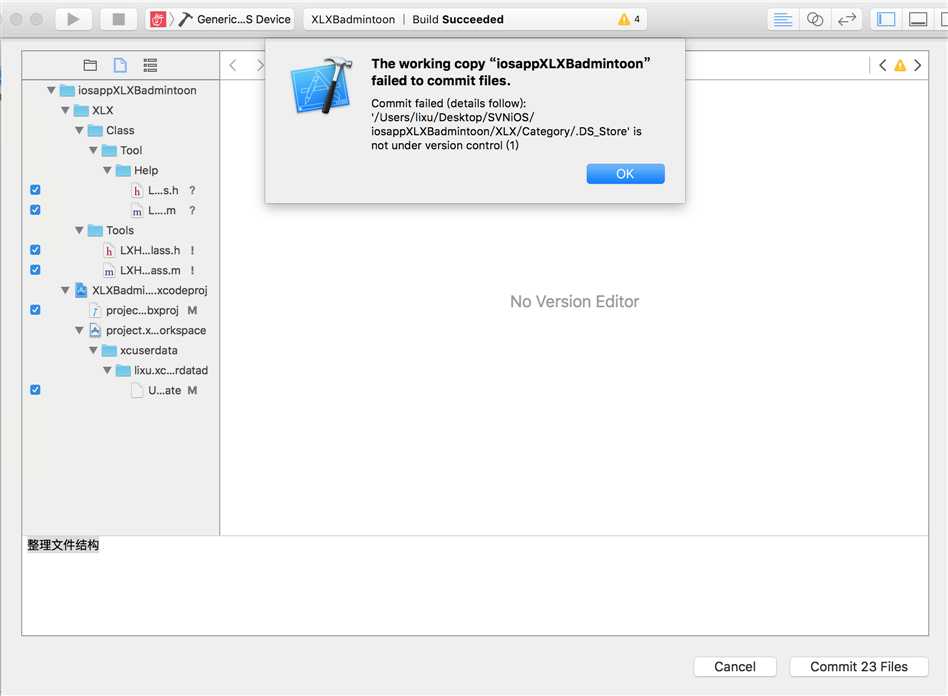Click Commit 23 Files button
Screen dimensions: 948x696
pos(859,666)
